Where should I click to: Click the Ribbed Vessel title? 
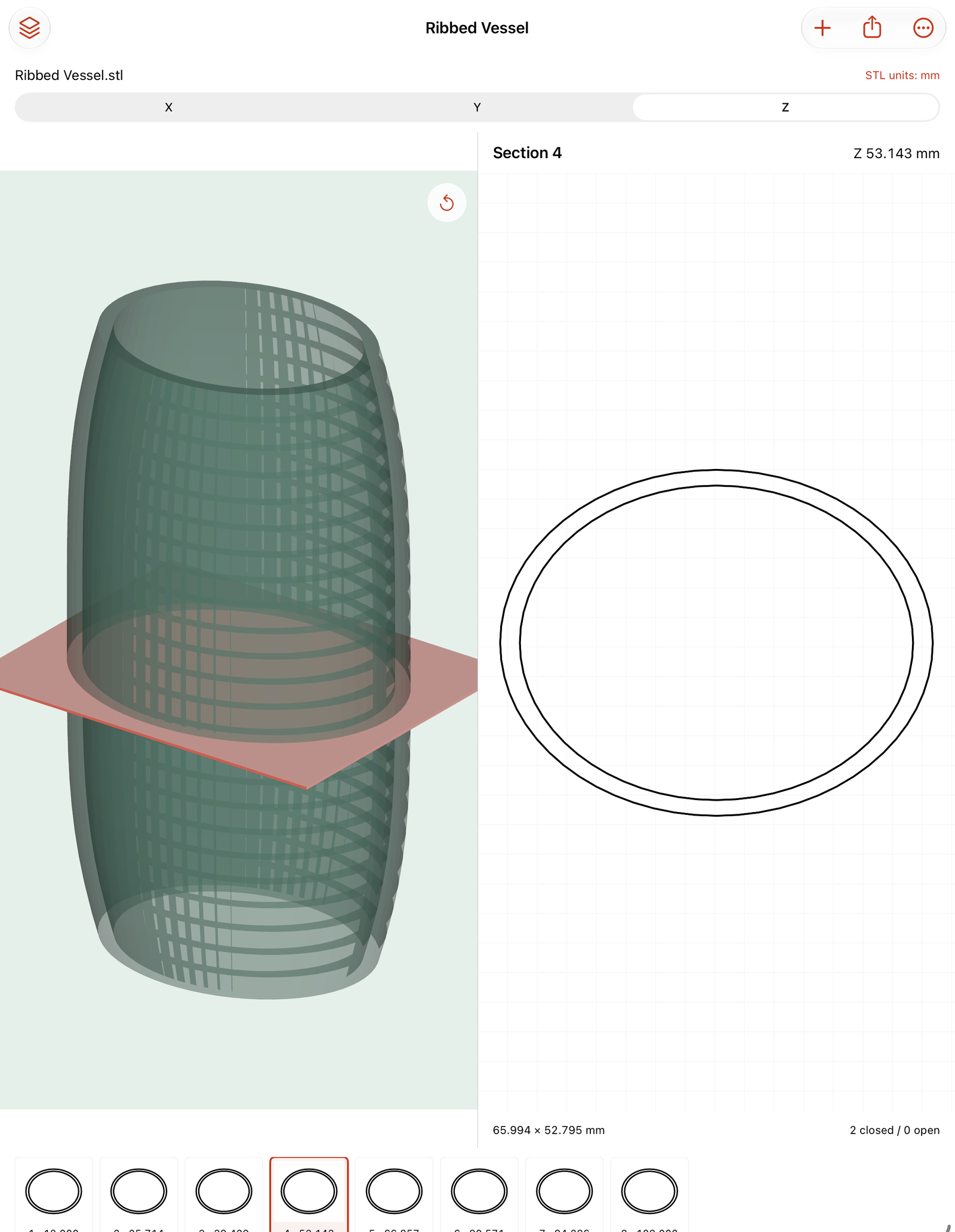coord(477,28)
